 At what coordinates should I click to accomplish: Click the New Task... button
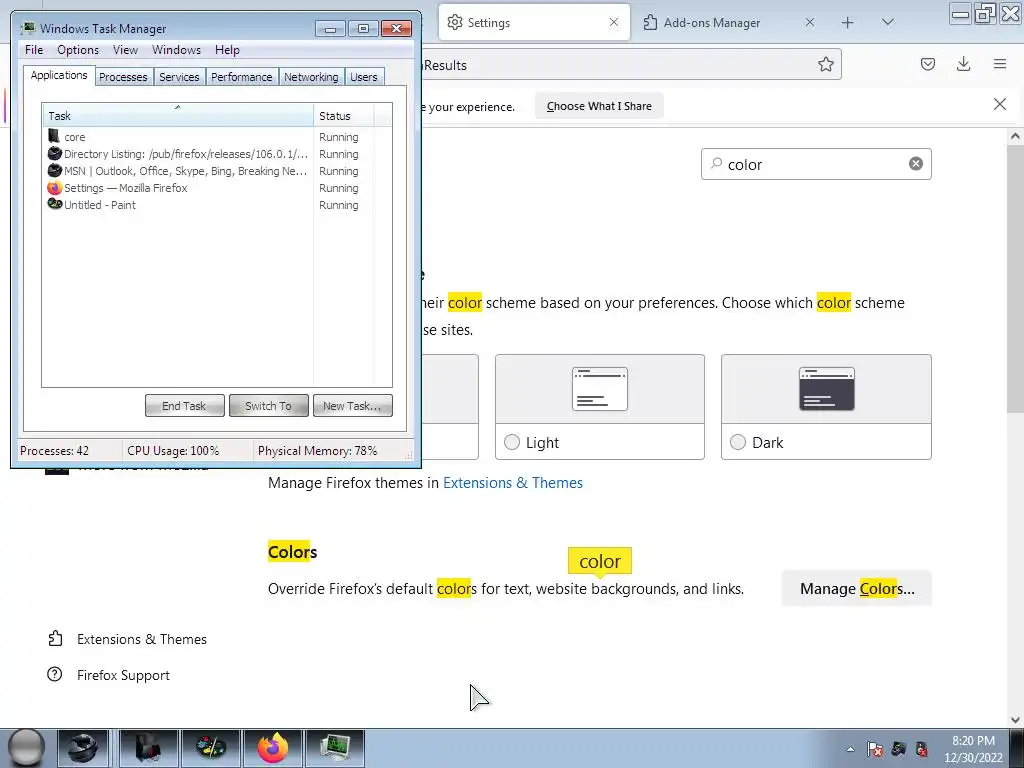(352, 406)
